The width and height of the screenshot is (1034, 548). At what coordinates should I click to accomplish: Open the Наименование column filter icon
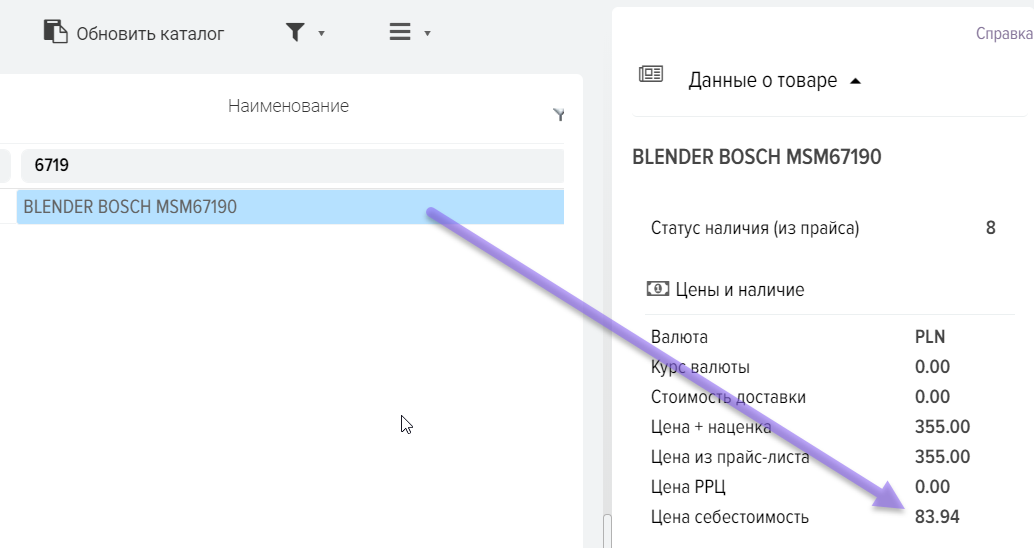[x=559, y=115]
